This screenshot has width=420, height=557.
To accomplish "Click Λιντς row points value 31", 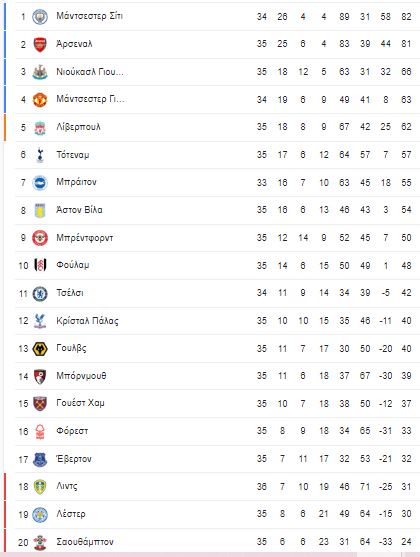I will tap(406, 487).
